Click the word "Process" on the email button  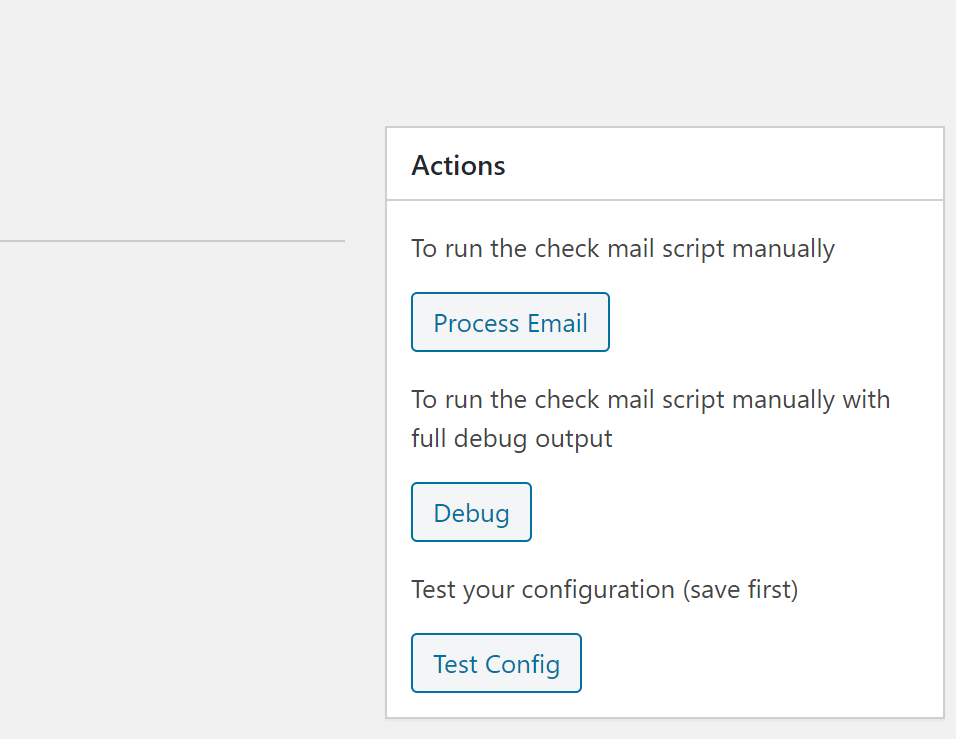pyautogui.click(x=476, y=323)
